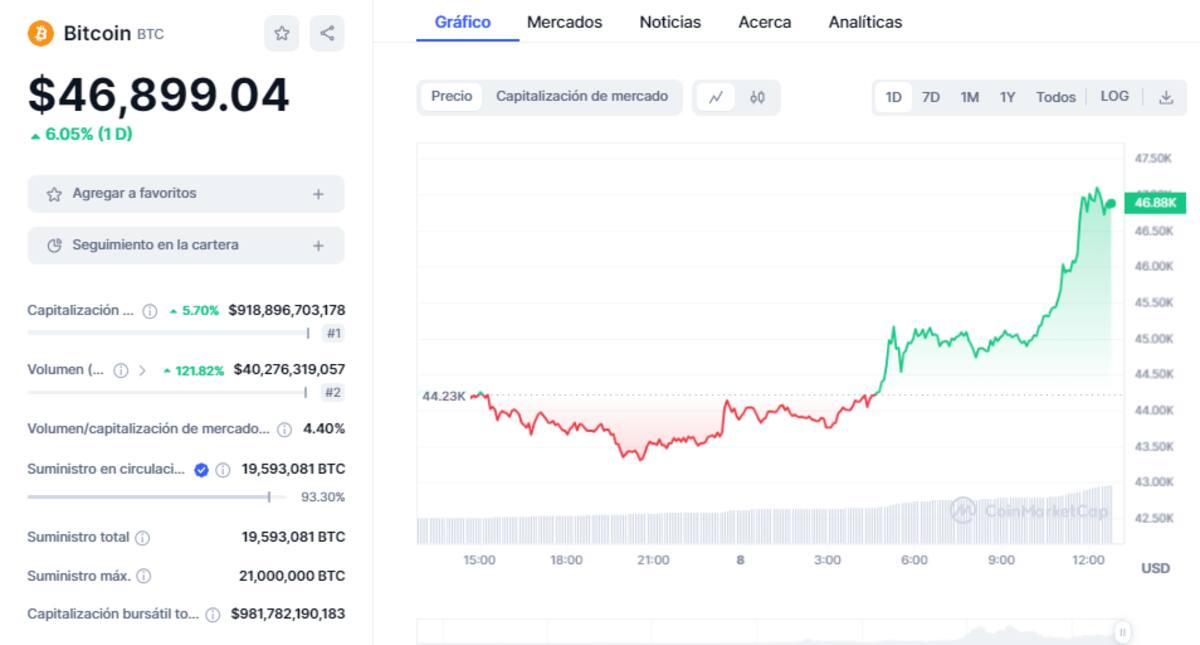
Task: Open the Noticias tab
Action: point(670,22)
